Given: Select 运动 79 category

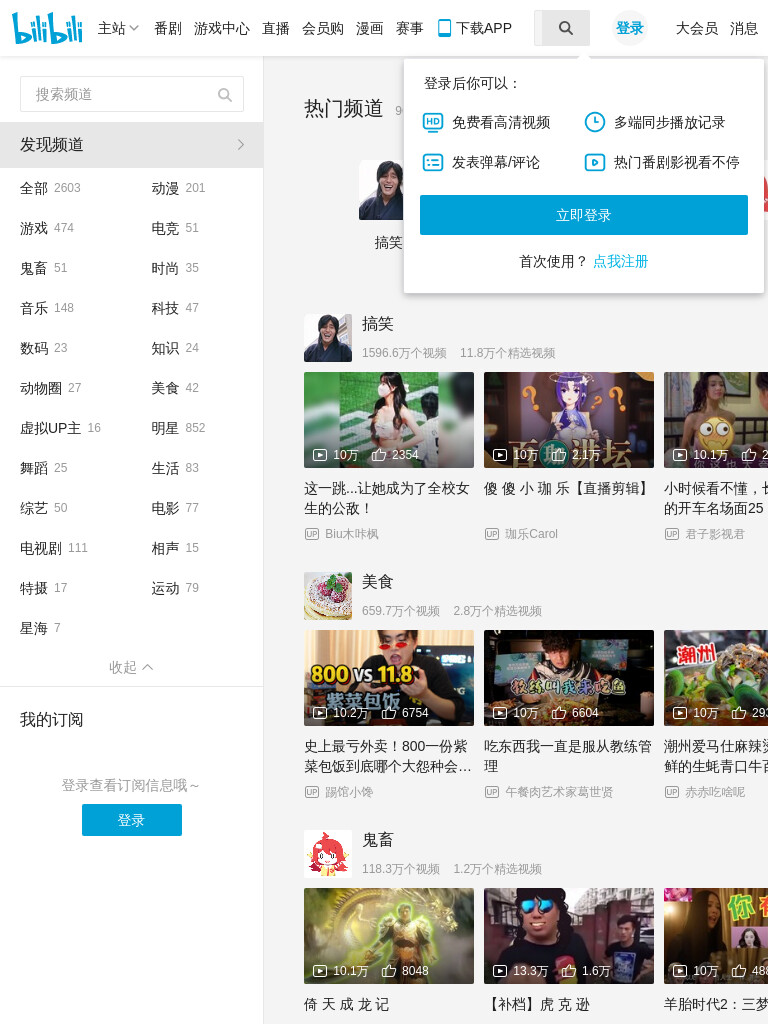Looking at the screenshot, I should pos(175,588).
